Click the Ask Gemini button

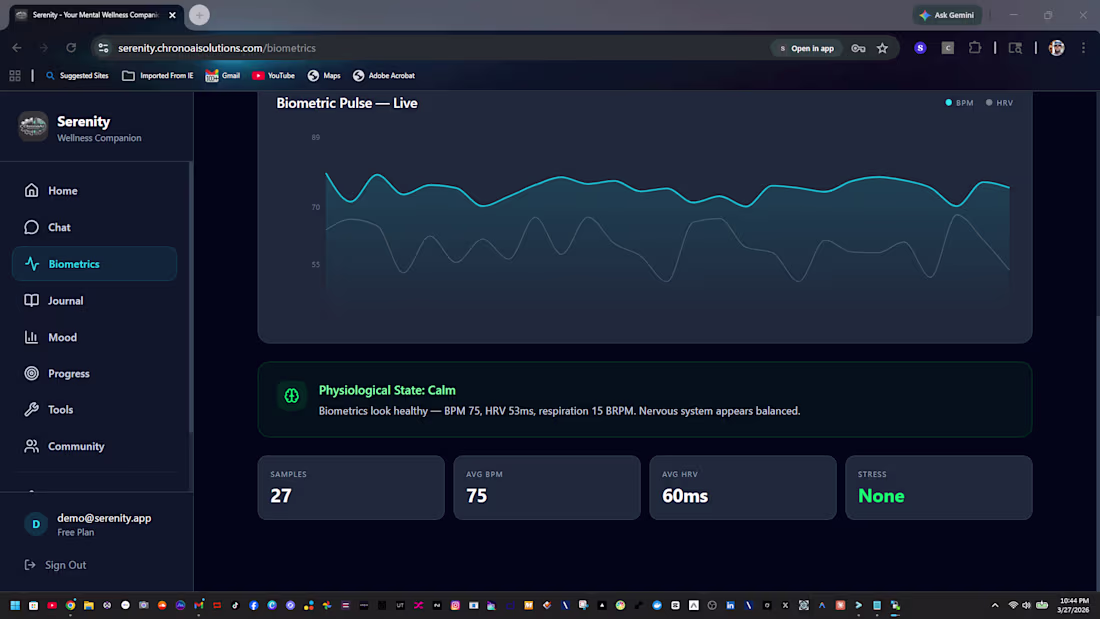[x=947, y=15]
